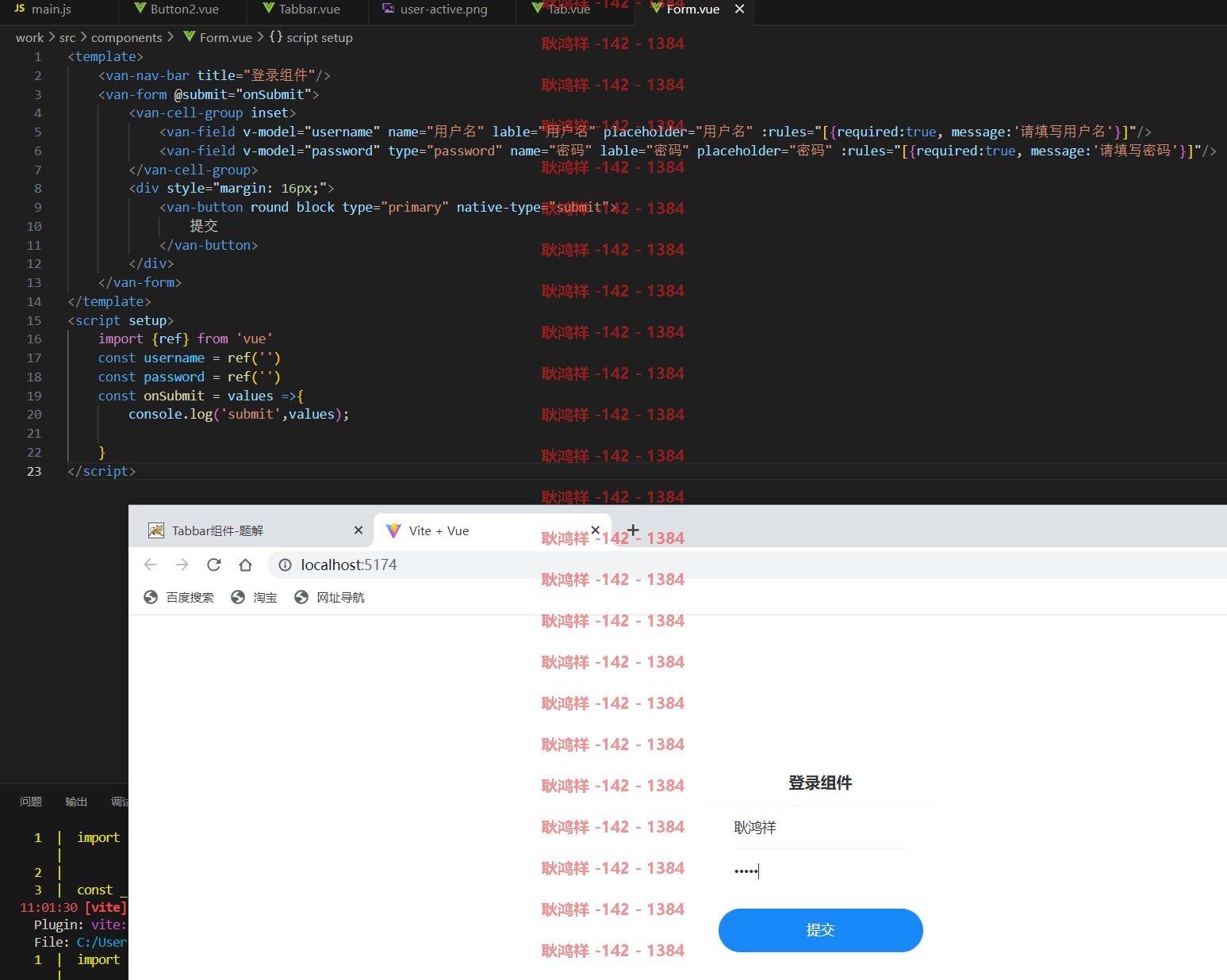Viewport: 1227px width, 980px height.
Task: Click the '</van-form>' closing tag
Action: click(140, 282)
